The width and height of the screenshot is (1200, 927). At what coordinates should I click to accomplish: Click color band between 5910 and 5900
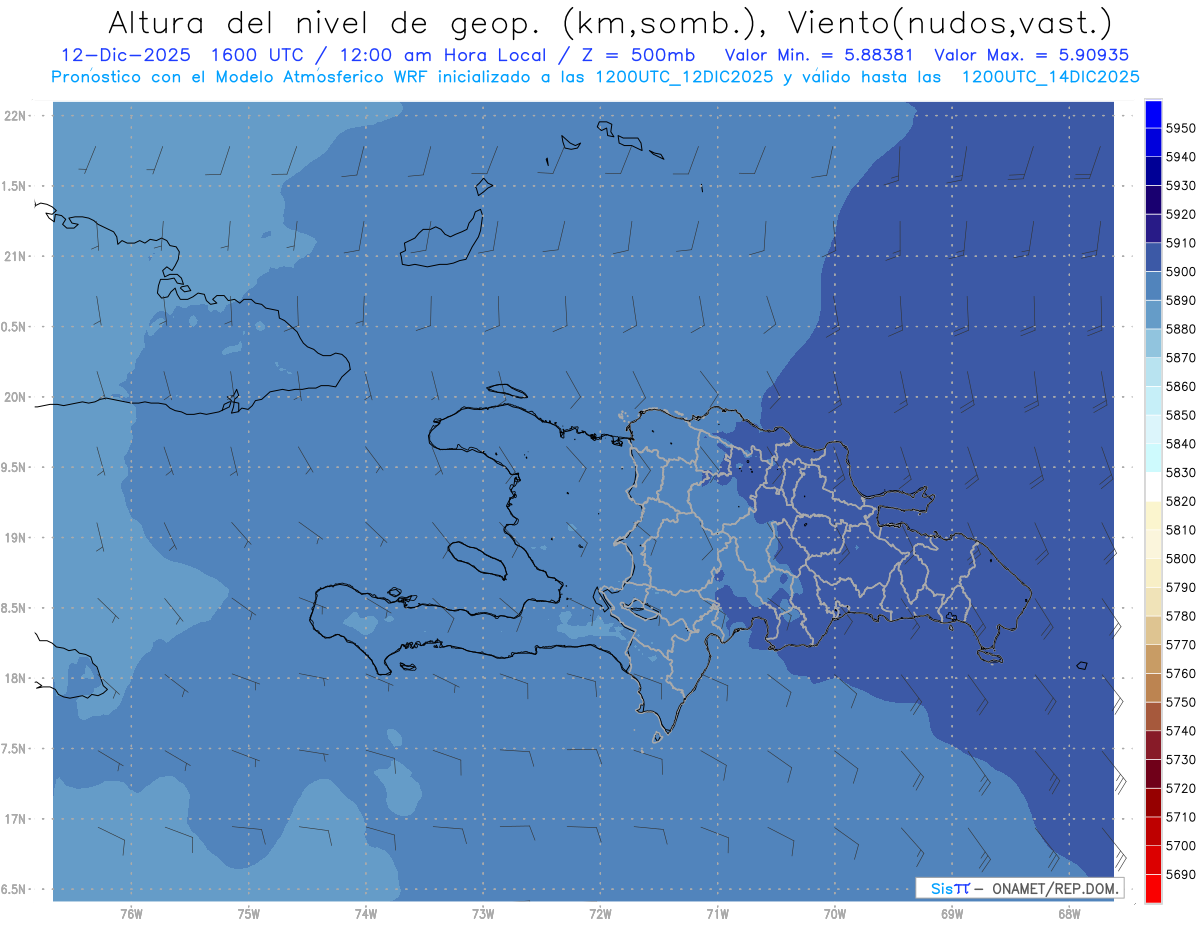tap(1153, 258)
